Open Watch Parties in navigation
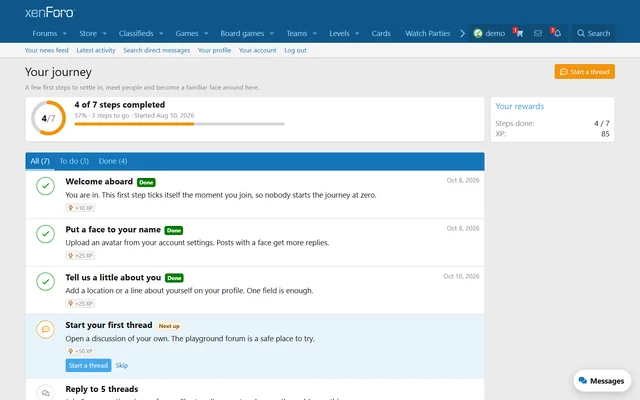640x400 pixels. [x=427, y=33]
